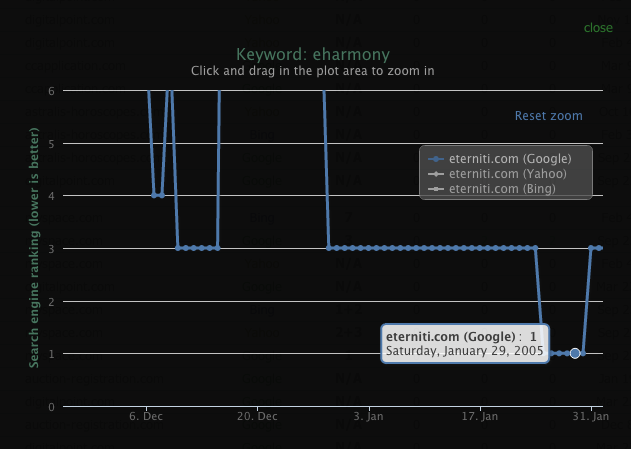
Task: Click the highlighted January 29 data point
Action: click(x=575, y=353)
